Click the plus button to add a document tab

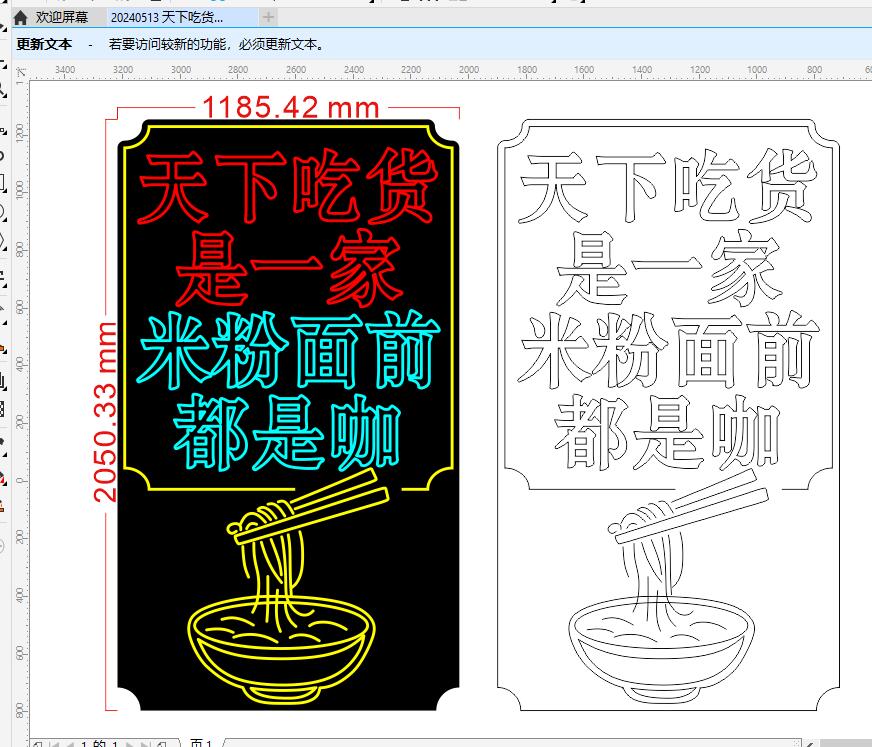268,17
